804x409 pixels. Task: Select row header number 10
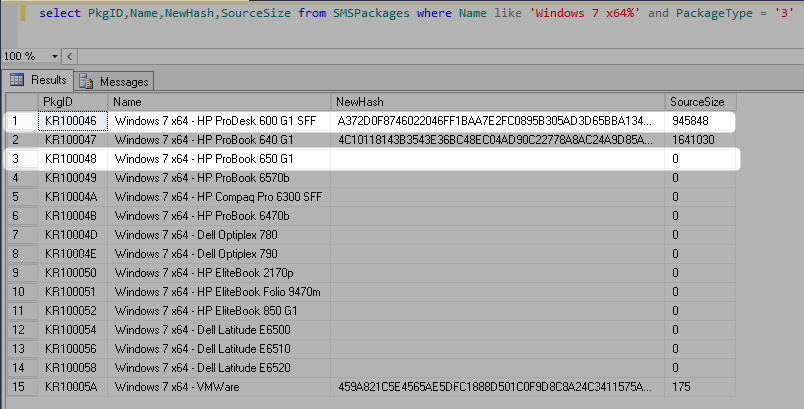[22, 292]
